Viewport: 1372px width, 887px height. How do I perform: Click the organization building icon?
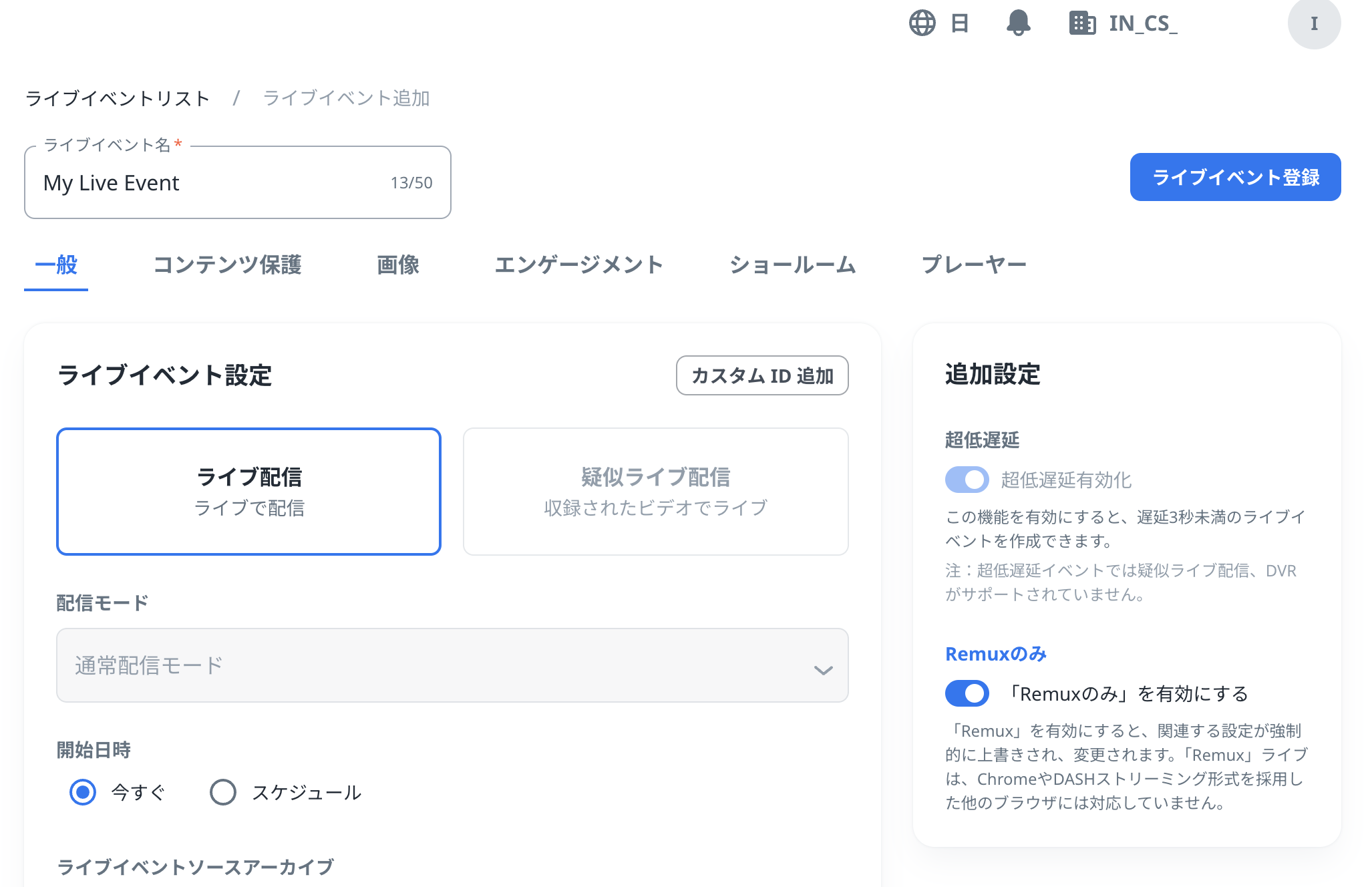(1082, 23)
